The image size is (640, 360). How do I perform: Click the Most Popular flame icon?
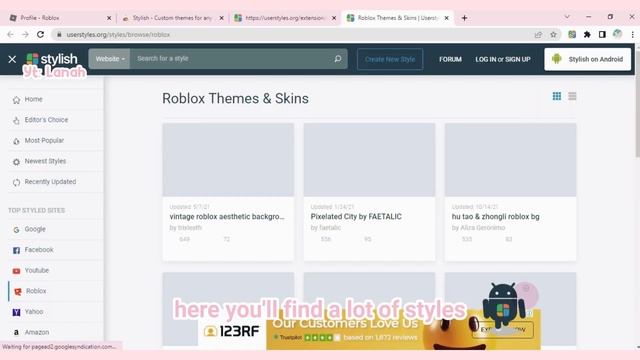pos(16,141)
